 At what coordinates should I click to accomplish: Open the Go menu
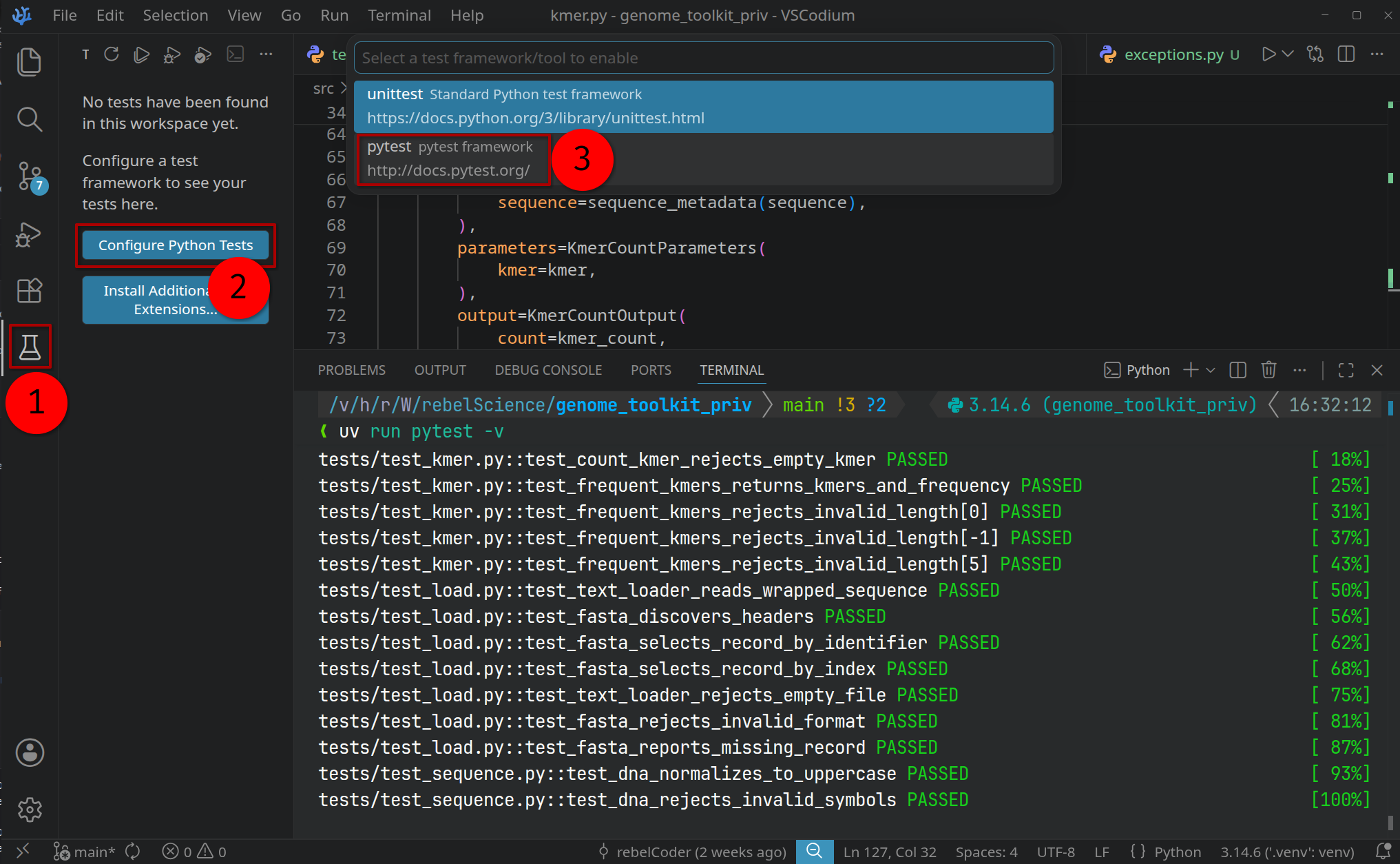[291, 15]
